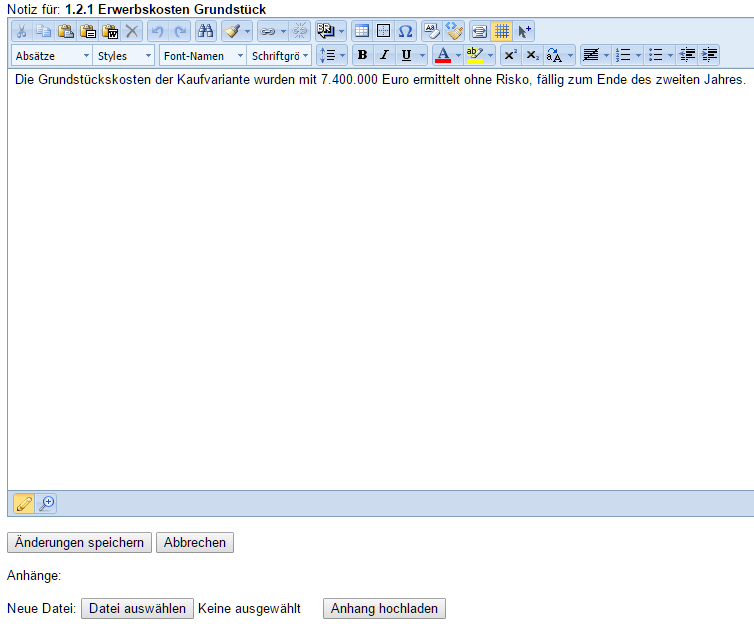Open the Absätze paragraph dropdown

53,56
